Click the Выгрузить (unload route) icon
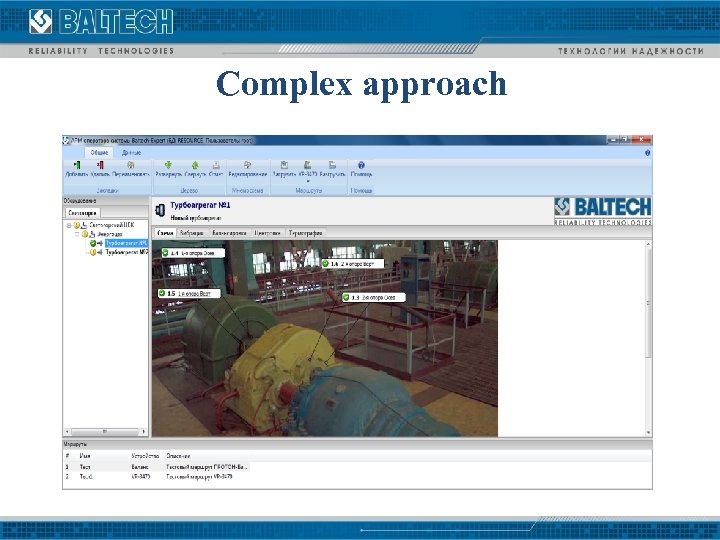 (x=332, y=165)
